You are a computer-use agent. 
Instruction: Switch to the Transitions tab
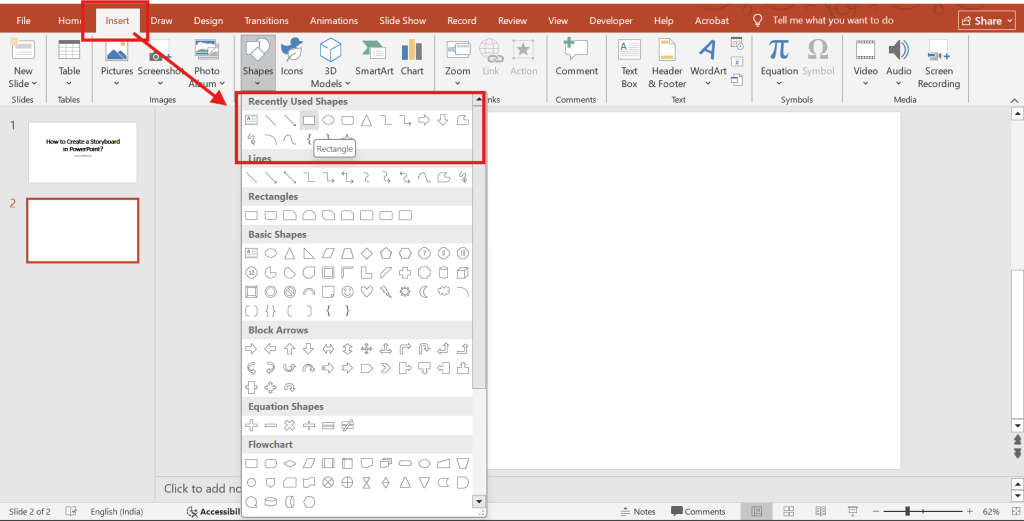click(x=266, y=20)
